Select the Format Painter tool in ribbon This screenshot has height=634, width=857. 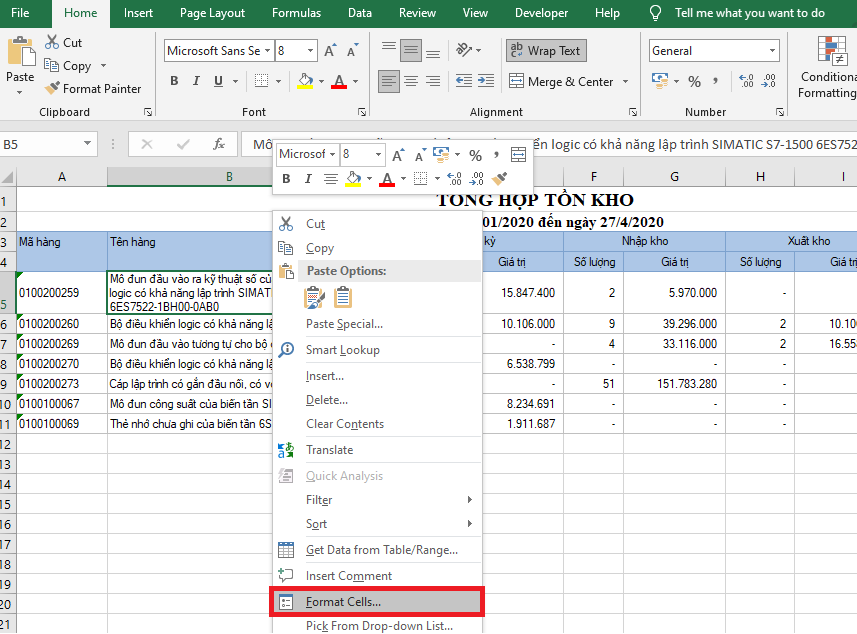93,89
